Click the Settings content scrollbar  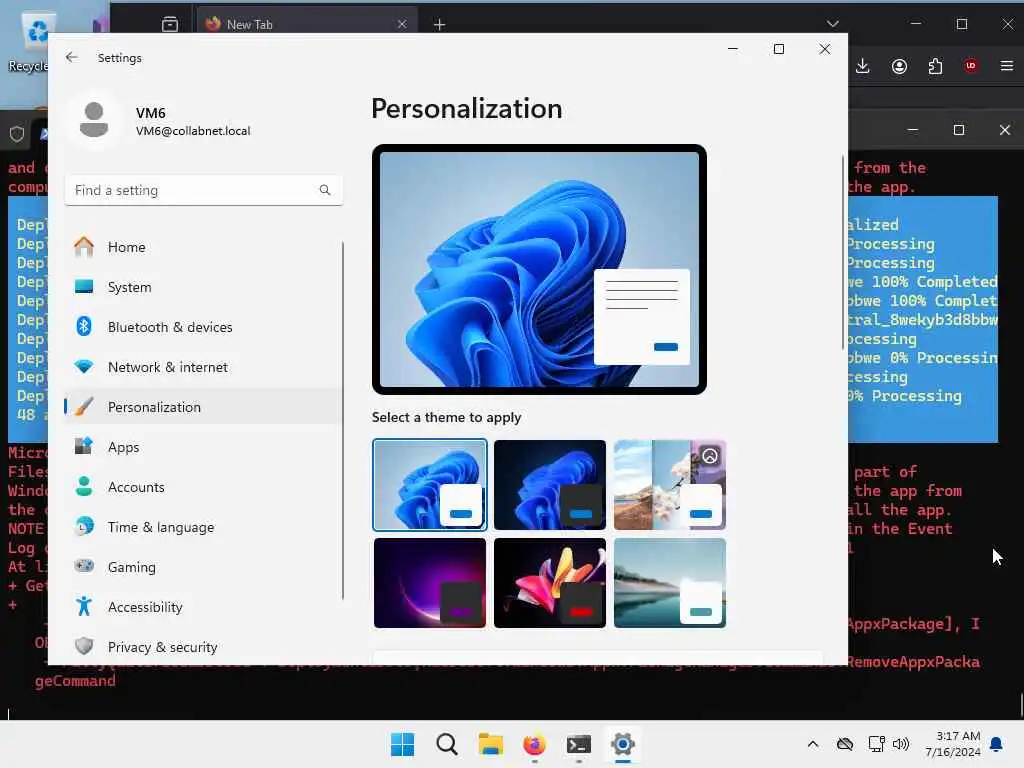pyautogui.click(x=843, y=253)
